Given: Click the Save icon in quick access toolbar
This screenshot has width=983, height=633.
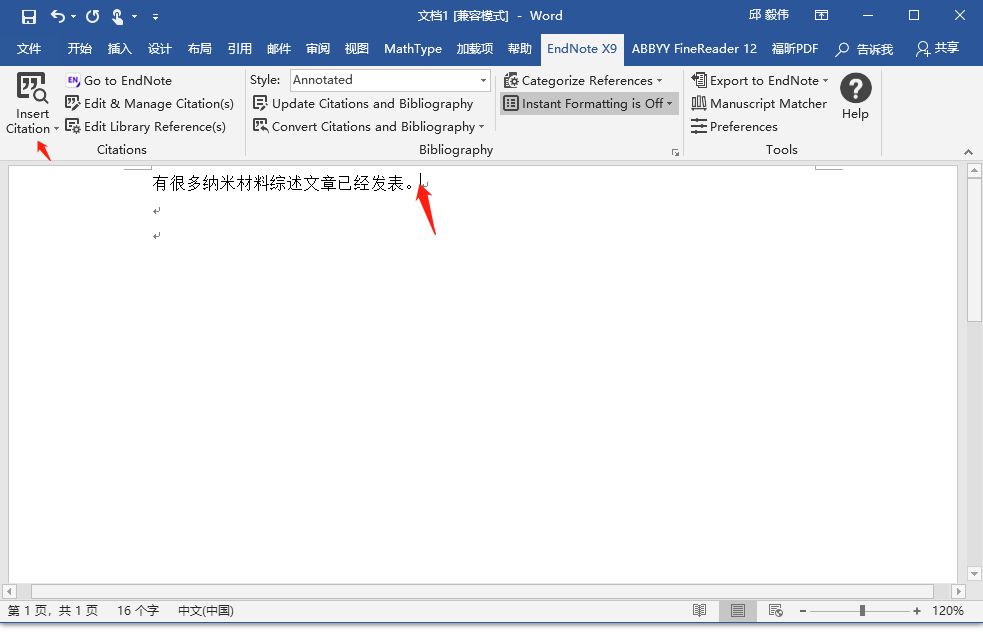Looking at the screenshot, I should 29,16.
